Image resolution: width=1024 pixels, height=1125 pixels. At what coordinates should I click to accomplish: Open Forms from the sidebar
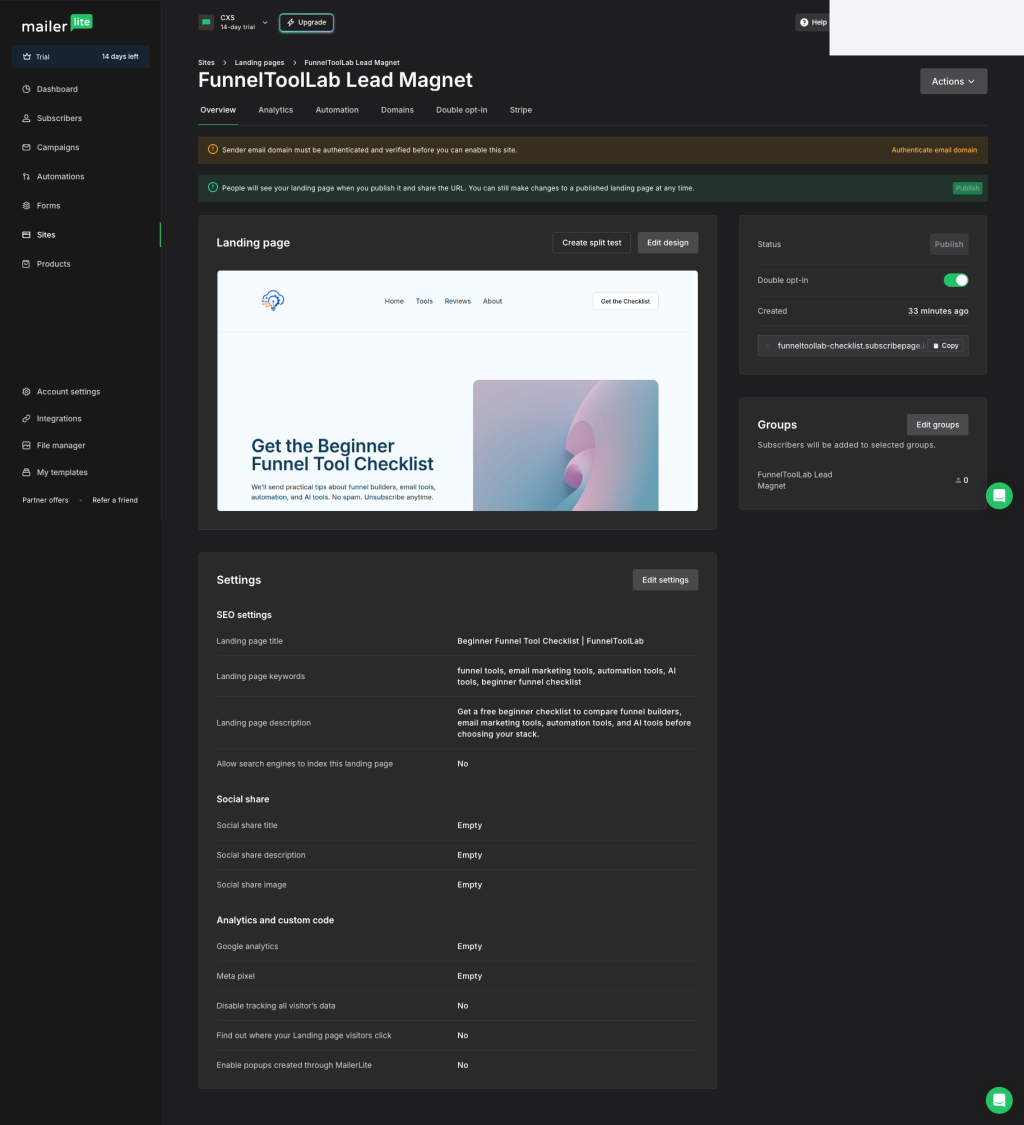click(x=48, y=206)
